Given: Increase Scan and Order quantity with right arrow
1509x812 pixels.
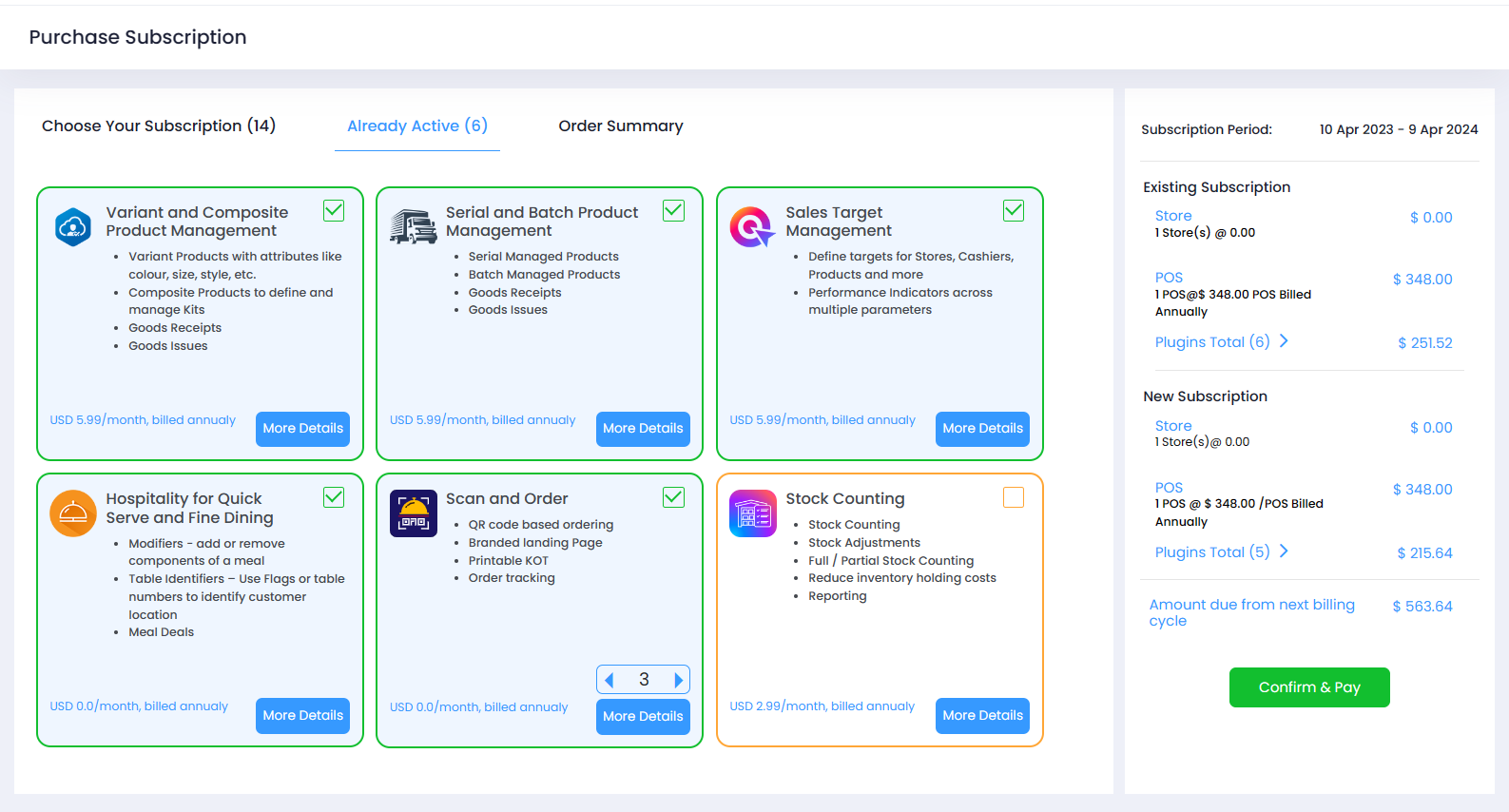Looking at the screenshot, I should [678, 680].
